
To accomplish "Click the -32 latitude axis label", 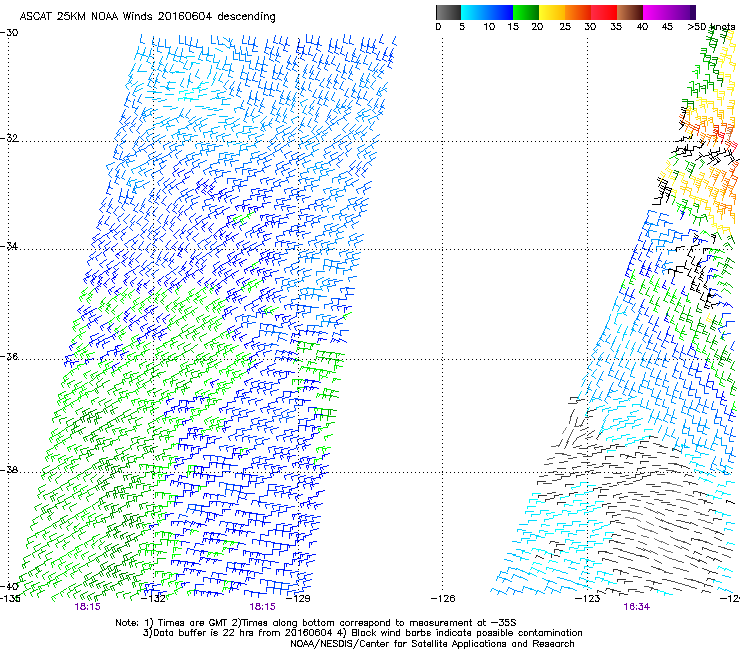I will (9, 138).
